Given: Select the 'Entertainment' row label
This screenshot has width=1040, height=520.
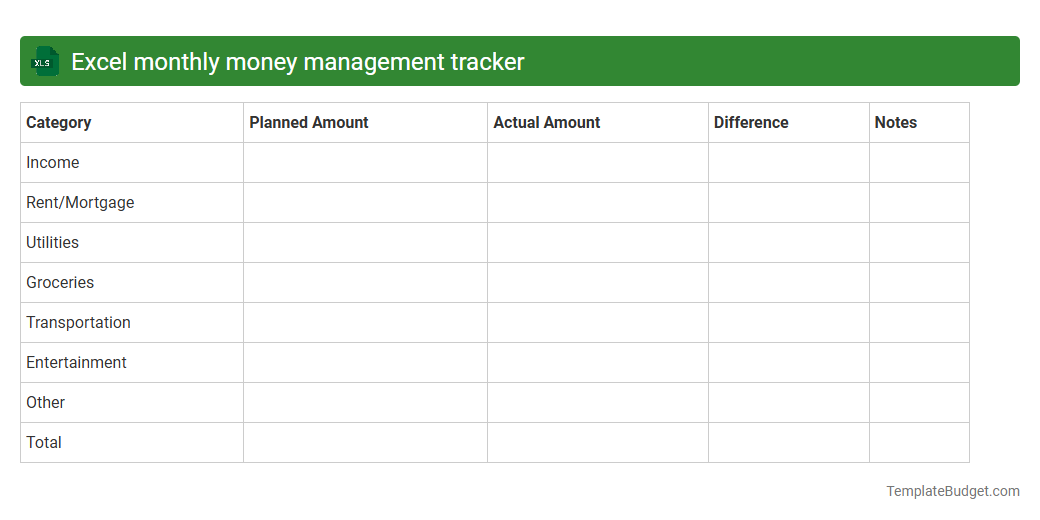Looking at the screenshot, I should point(76,362).
